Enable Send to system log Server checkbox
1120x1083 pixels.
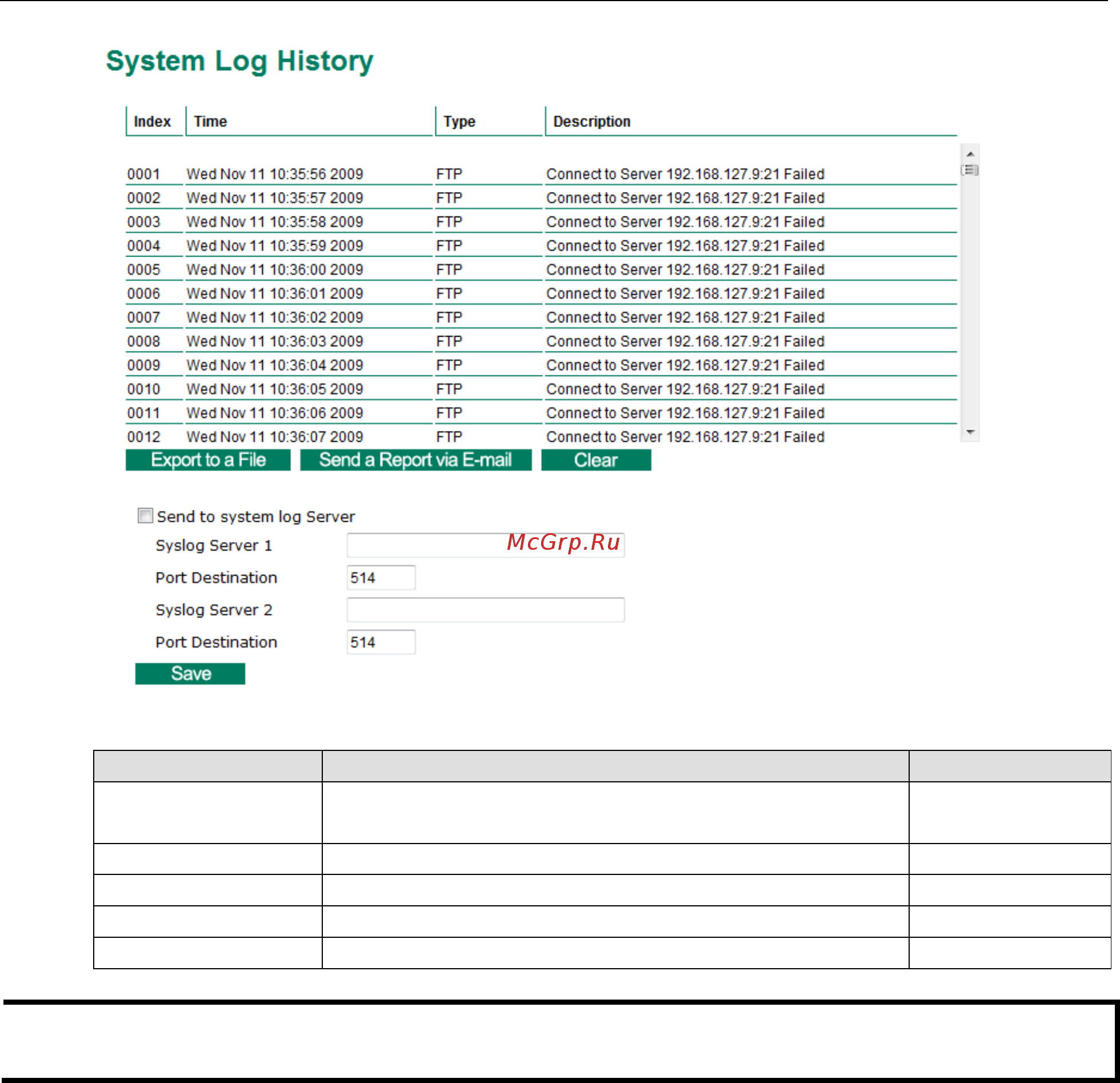coord(145,515)
